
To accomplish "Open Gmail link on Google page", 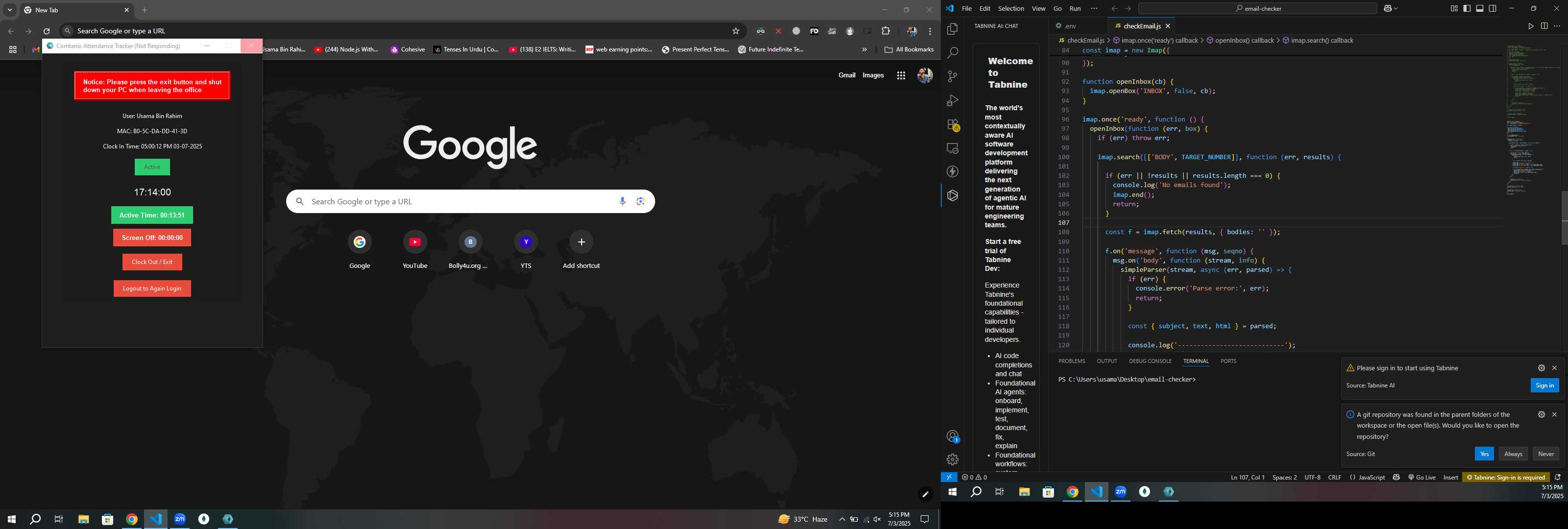I will click(847, 75).
